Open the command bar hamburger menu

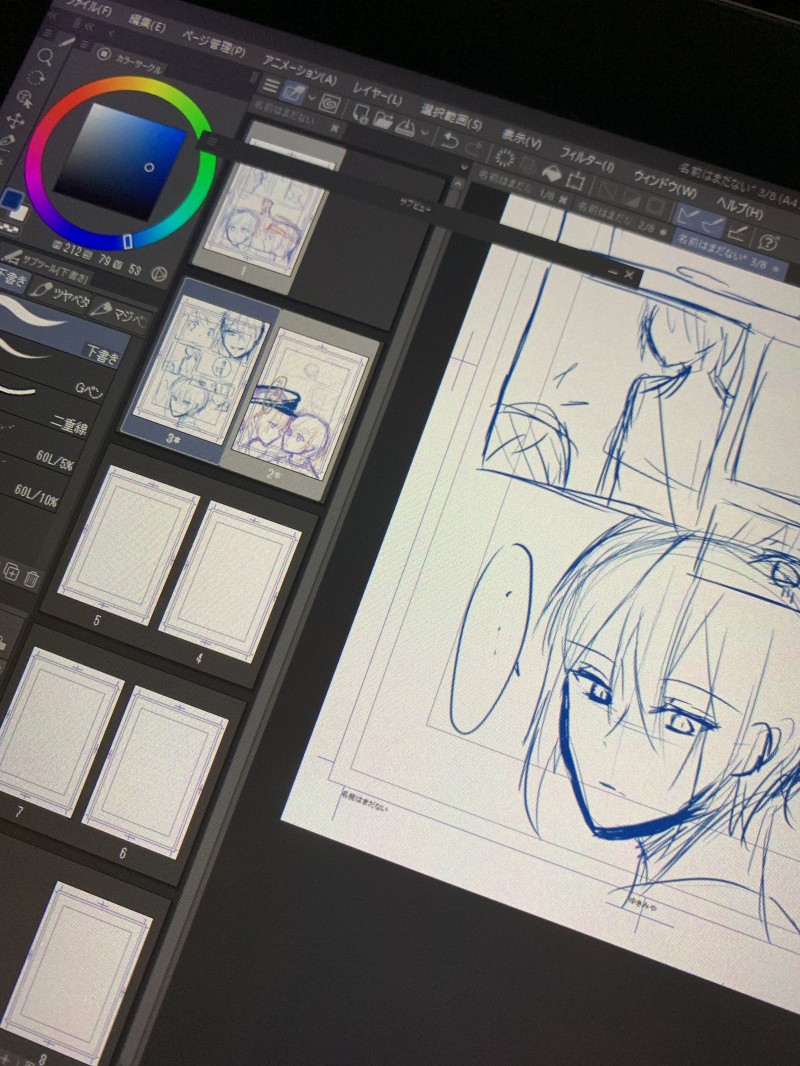point(271,86)
